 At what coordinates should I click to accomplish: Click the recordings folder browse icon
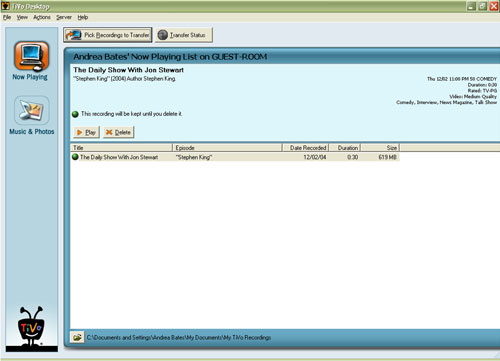[x=77, y=337]
